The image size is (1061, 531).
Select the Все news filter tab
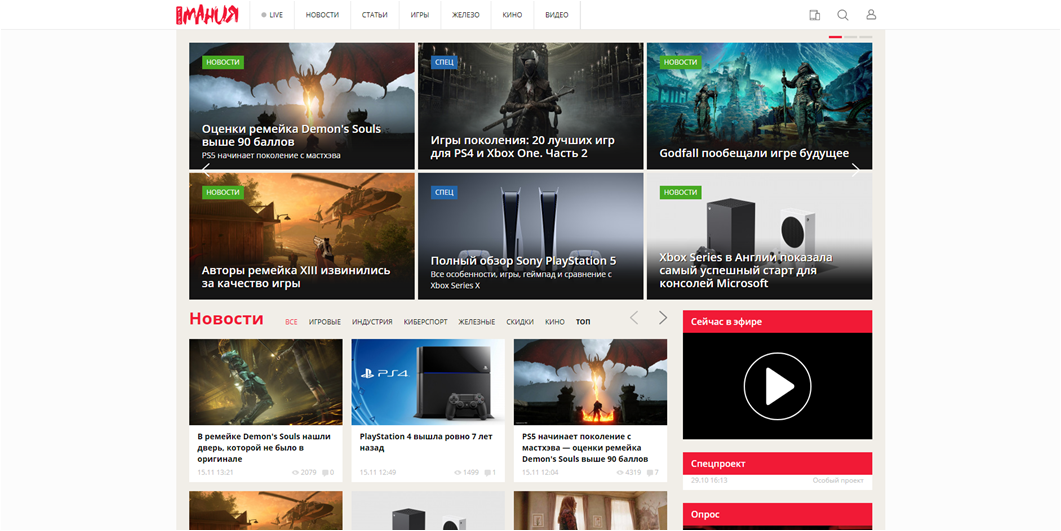[x=291, y=322]
